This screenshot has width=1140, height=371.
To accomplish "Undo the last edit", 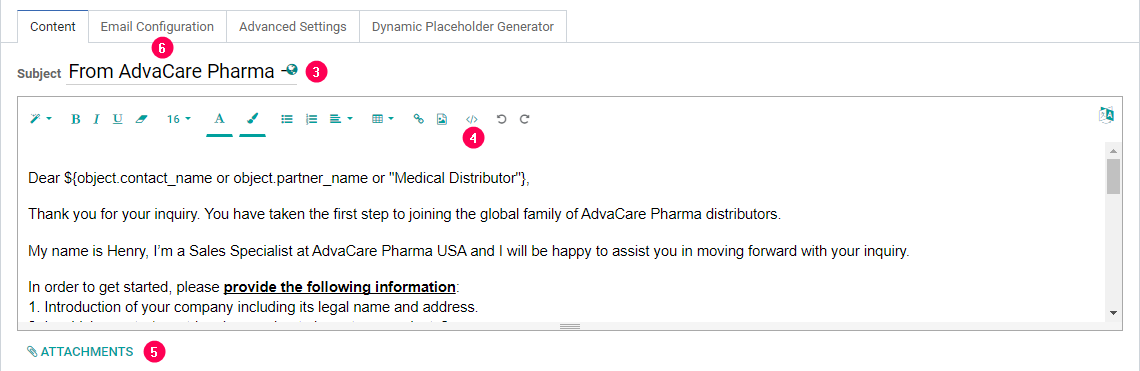I will [501, 119].
